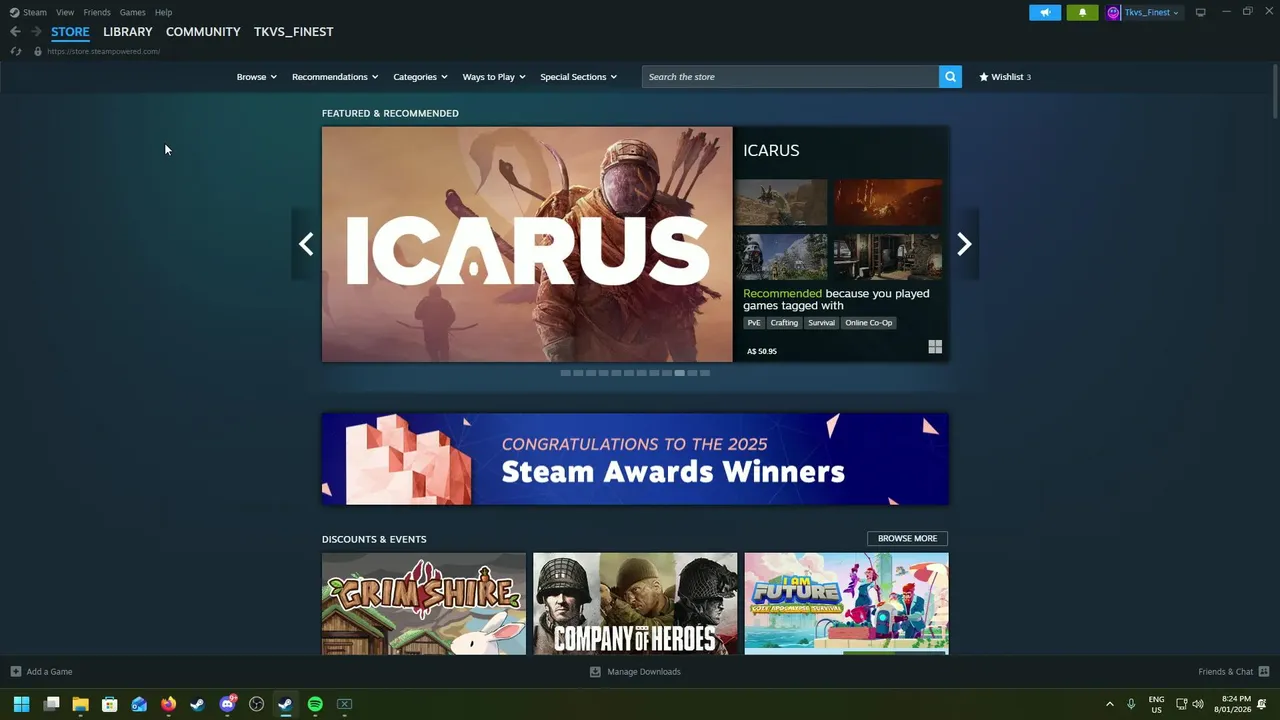Launch Firefox from the taskbar
This screenshot has width=1280, height=720.
(x=168, y=704)
